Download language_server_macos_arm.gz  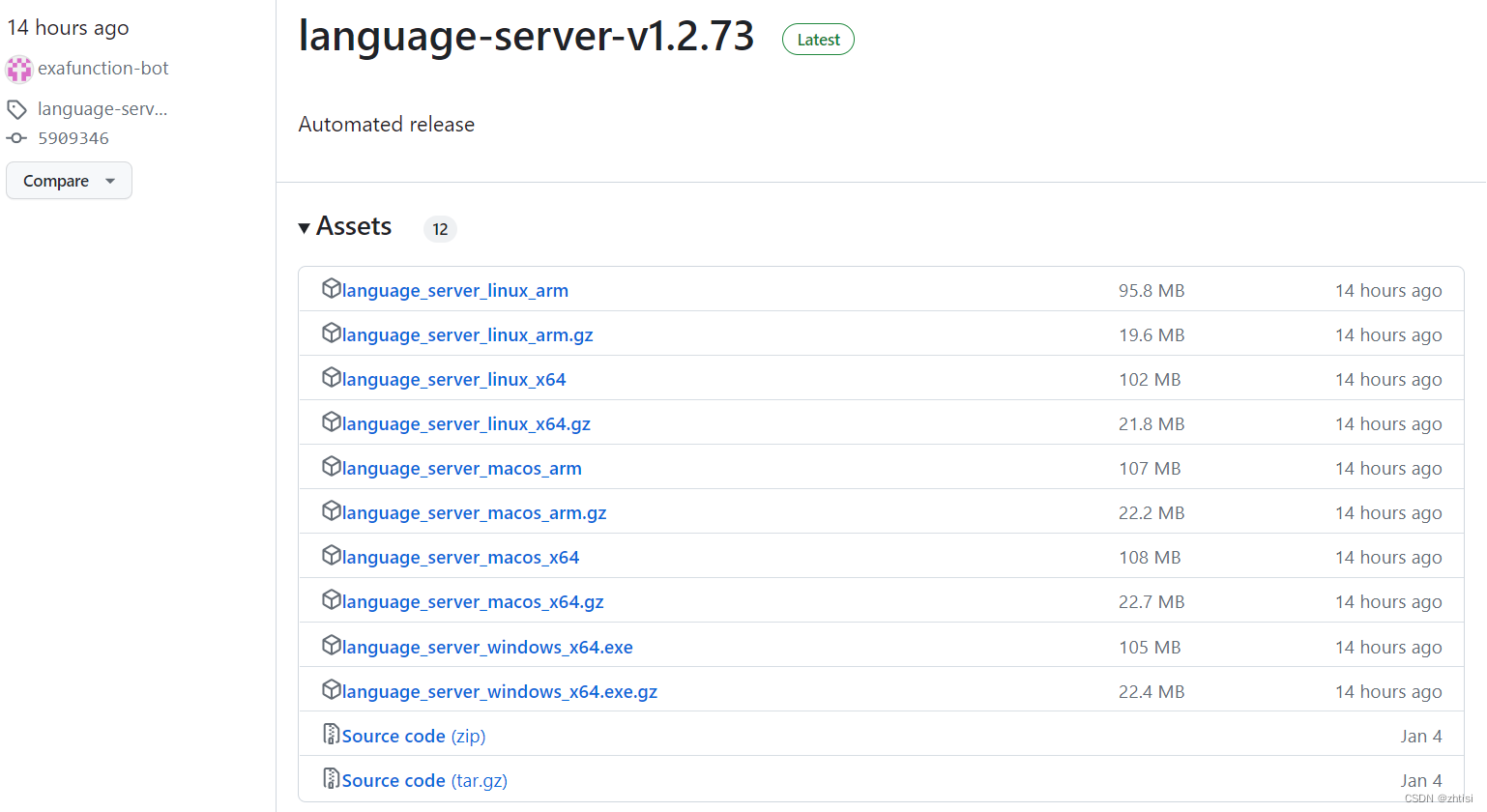point(475,513)
